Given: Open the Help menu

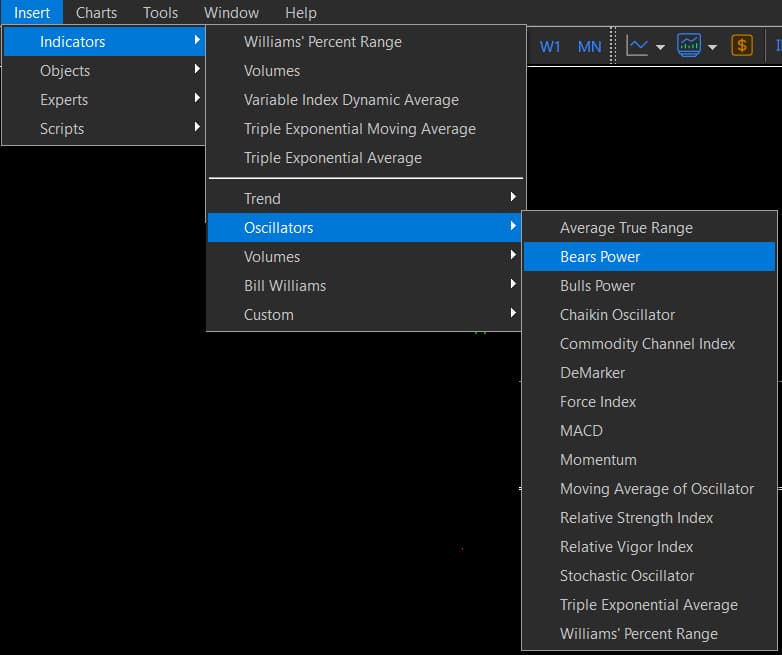Looking at the screenshot, I should (300, 13).
